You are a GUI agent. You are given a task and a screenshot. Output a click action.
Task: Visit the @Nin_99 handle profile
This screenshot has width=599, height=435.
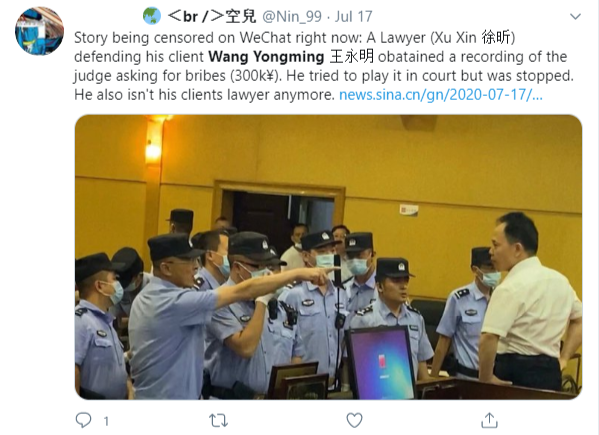292,16
